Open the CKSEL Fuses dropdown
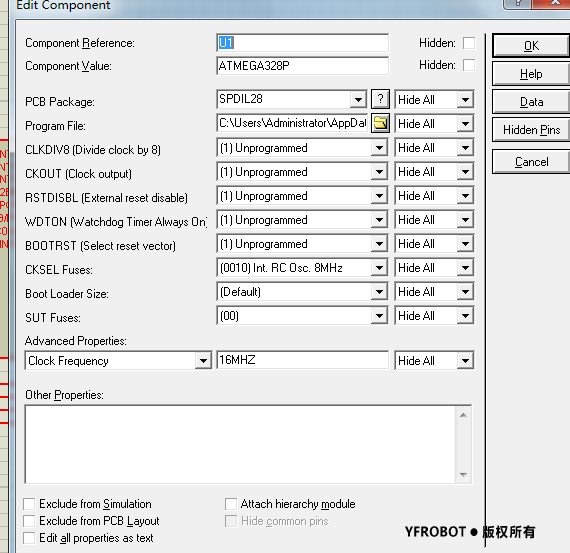 (x=379, y=268)
